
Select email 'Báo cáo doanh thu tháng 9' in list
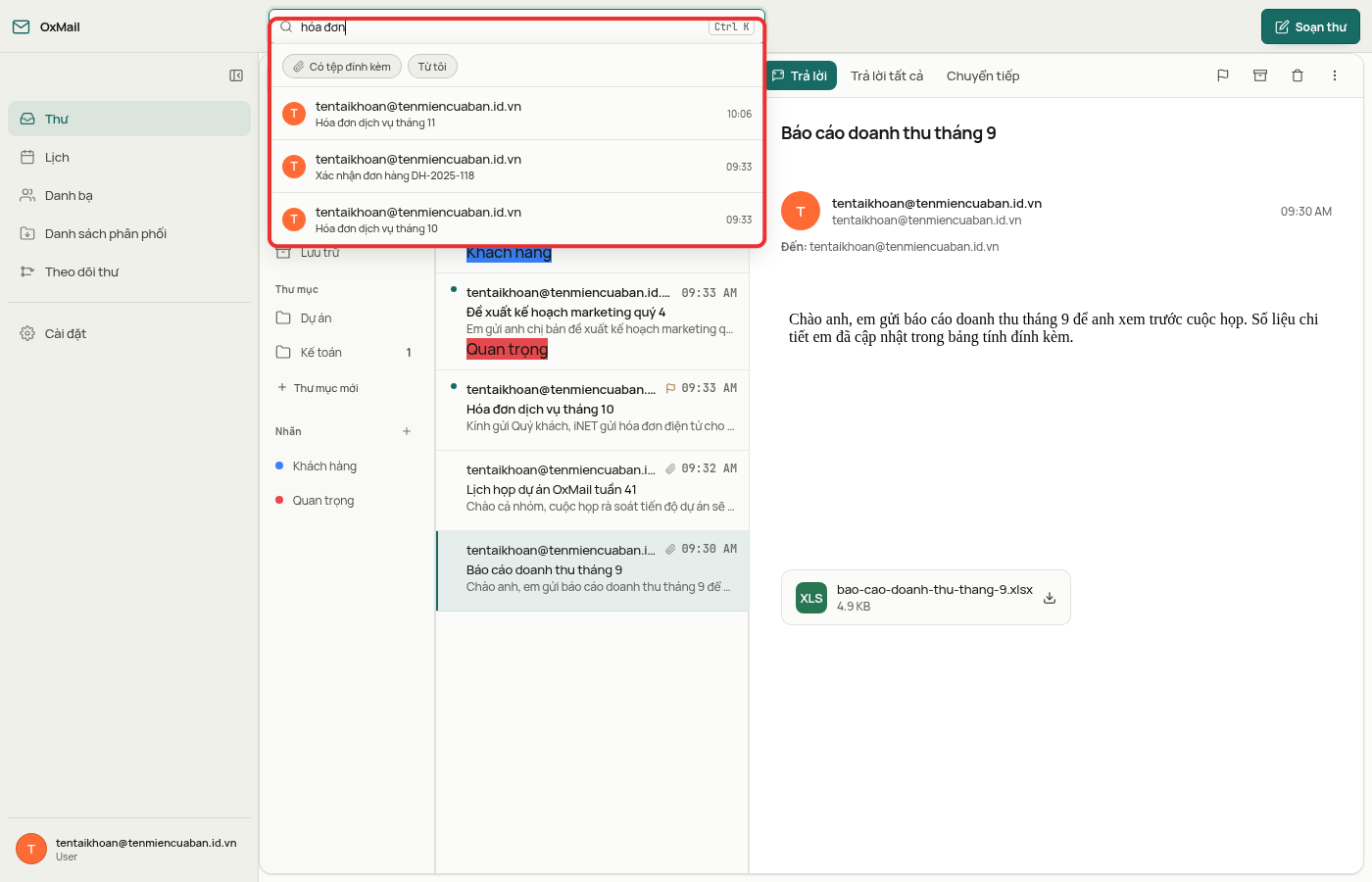pos(592,571)
